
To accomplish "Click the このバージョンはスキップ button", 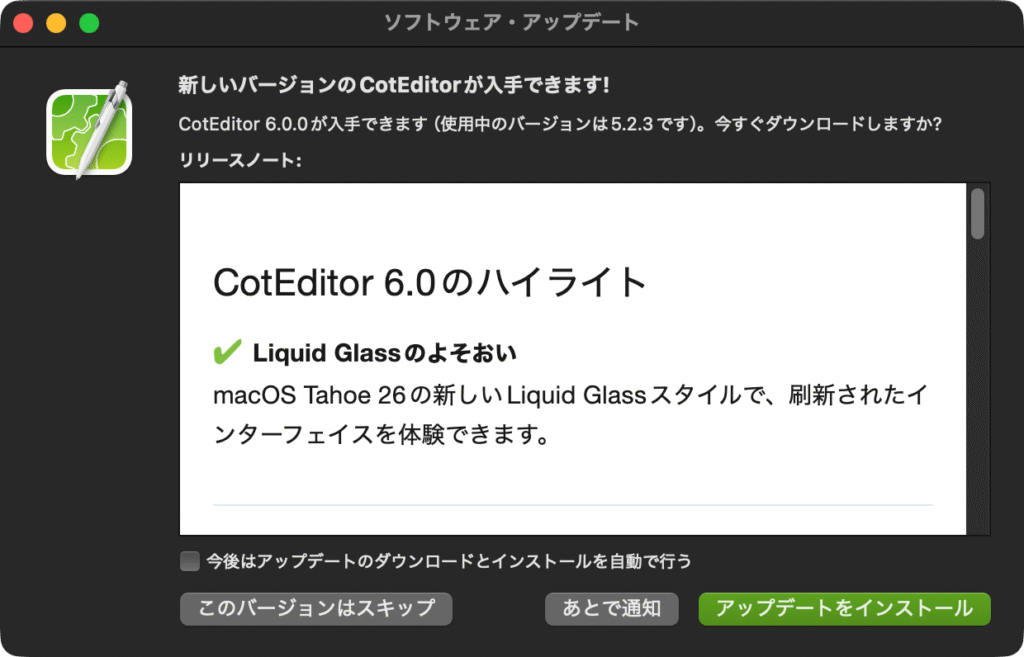I will 316,609.
